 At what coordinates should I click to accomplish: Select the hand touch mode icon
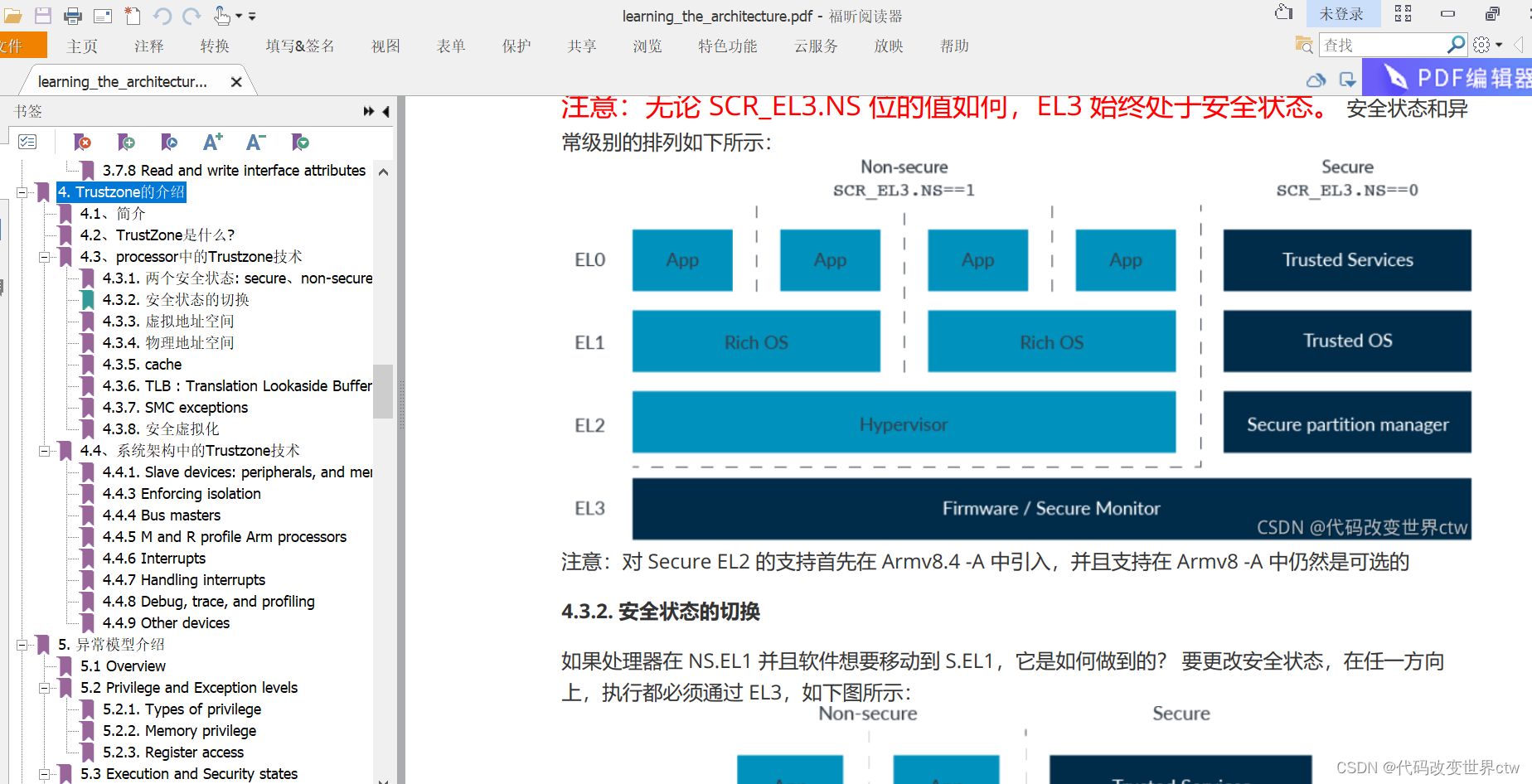coord(221,16)
